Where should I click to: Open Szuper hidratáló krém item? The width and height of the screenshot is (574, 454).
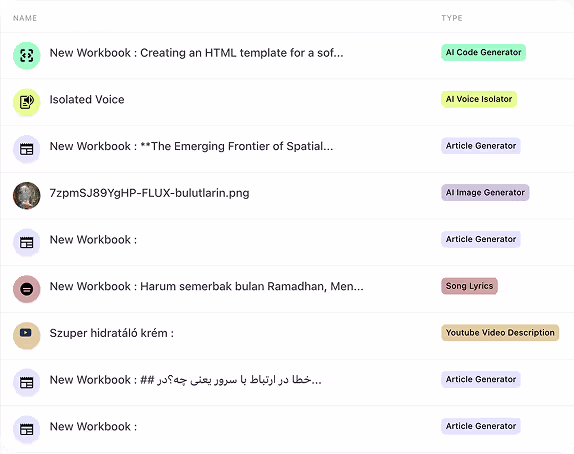[x=112, y=333]
